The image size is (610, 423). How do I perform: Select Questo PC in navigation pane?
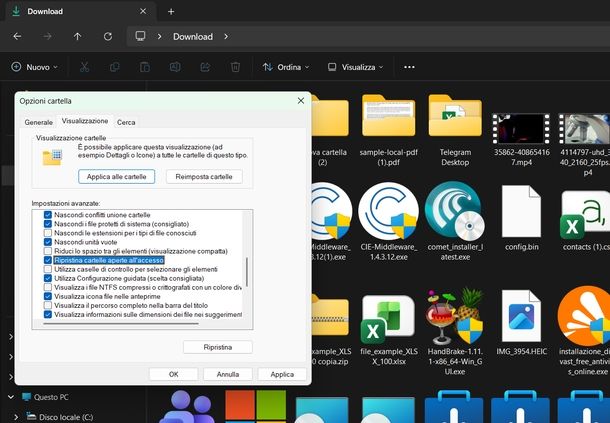pyautogui.click(x=51, y=397)
